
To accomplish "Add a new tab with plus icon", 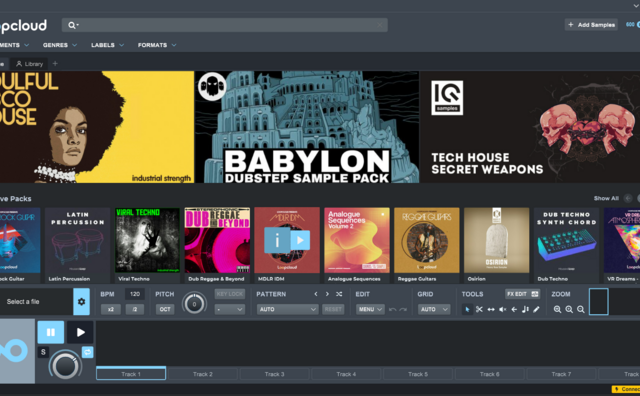I will point(55,64).
